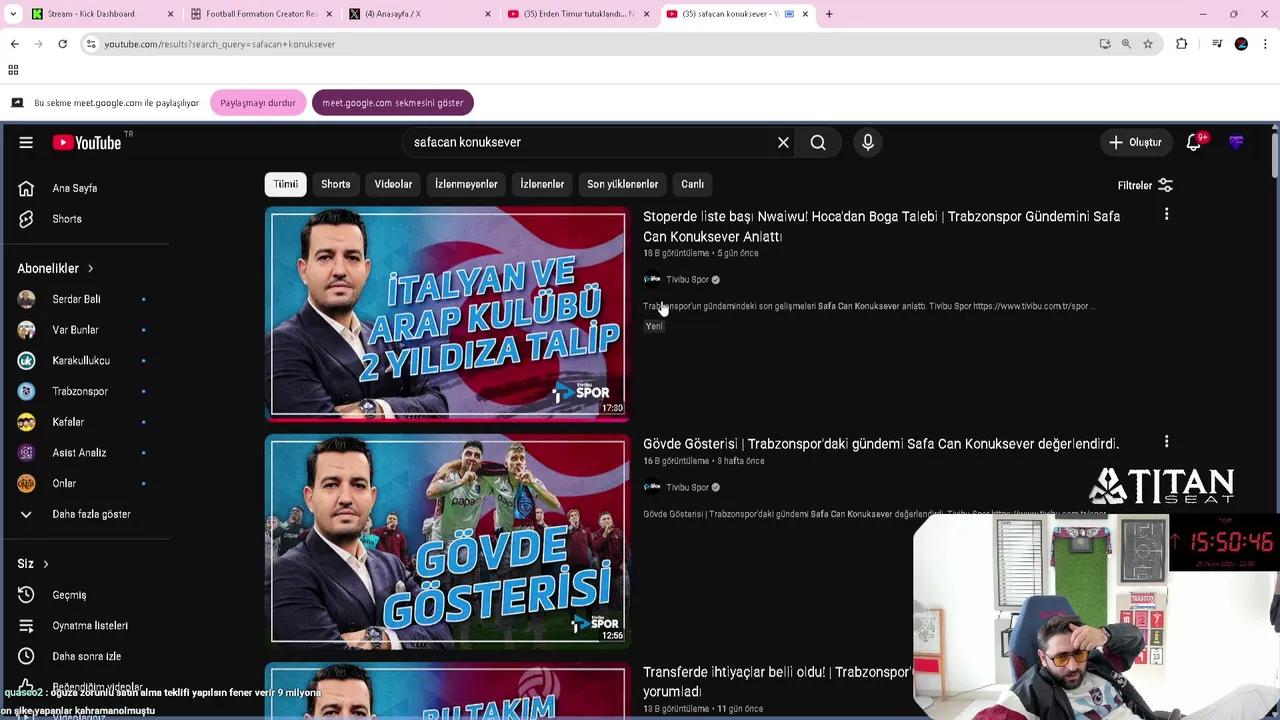The width and height of the screenshot is (1280, 720).
Task: Open Filtreler filter options
Action: 1144,185
